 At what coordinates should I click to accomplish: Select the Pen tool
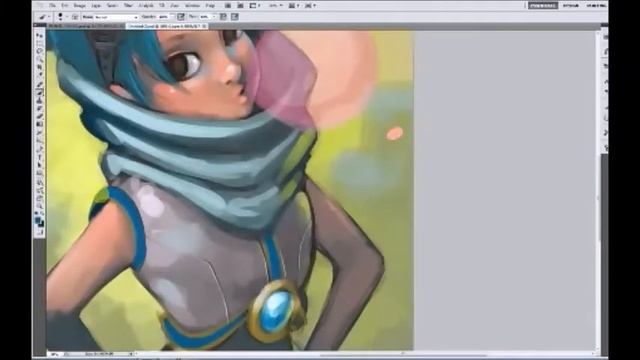pyautogui.click(x=39, y=149)
